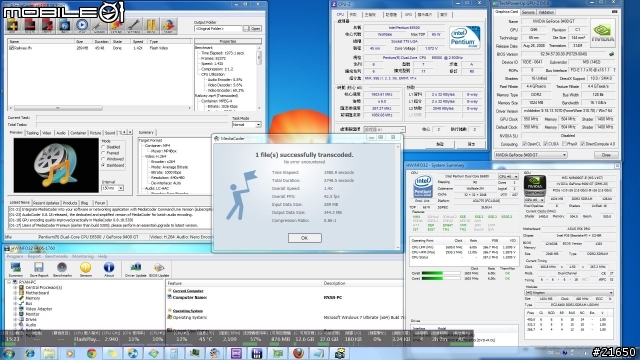
Task: Open Firefox from the taskbar
Action: [x=298, y=353]
